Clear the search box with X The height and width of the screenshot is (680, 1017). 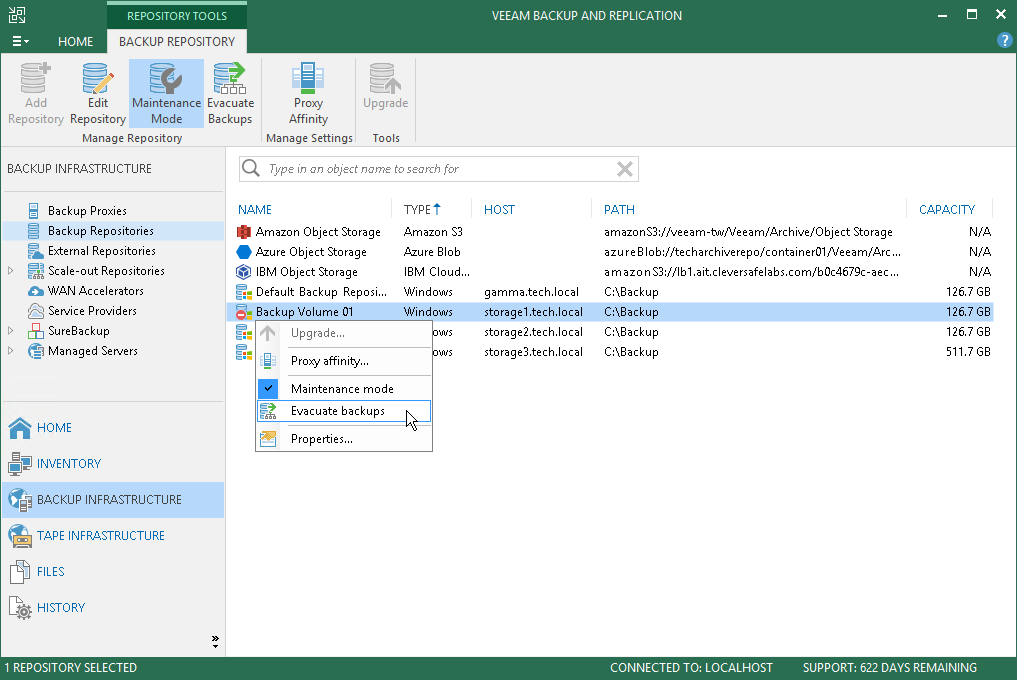(625, 169)
